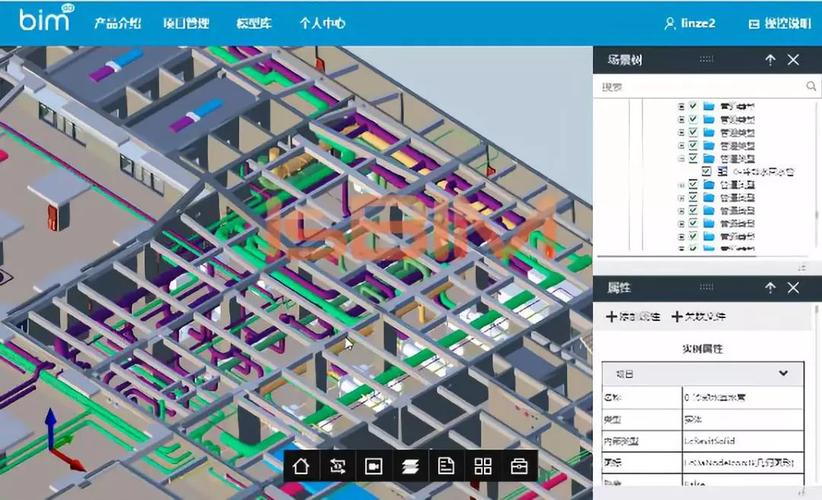Click the toolbox icon in viewport toolbar

[519, 466]
